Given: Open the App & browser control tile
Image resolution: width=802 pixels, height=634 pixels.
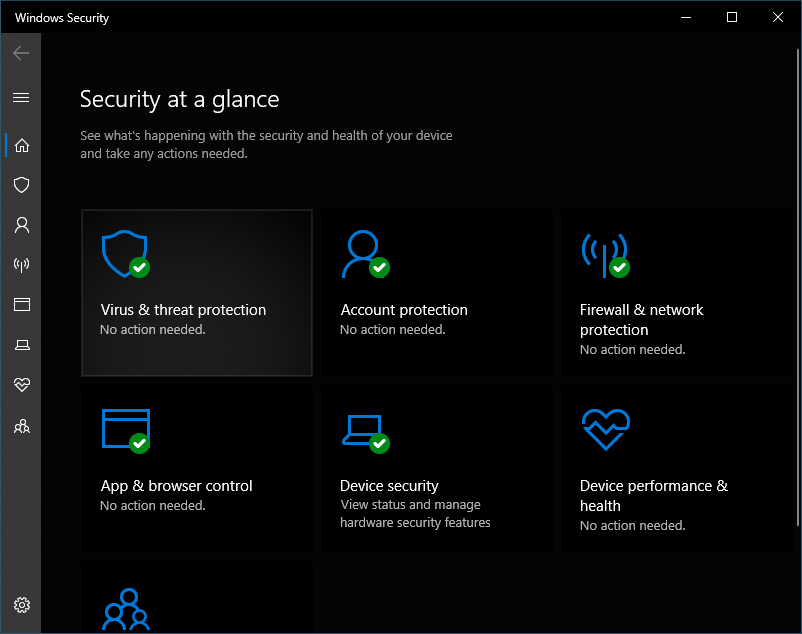Looking at the screenshot, I should [197, 469].
